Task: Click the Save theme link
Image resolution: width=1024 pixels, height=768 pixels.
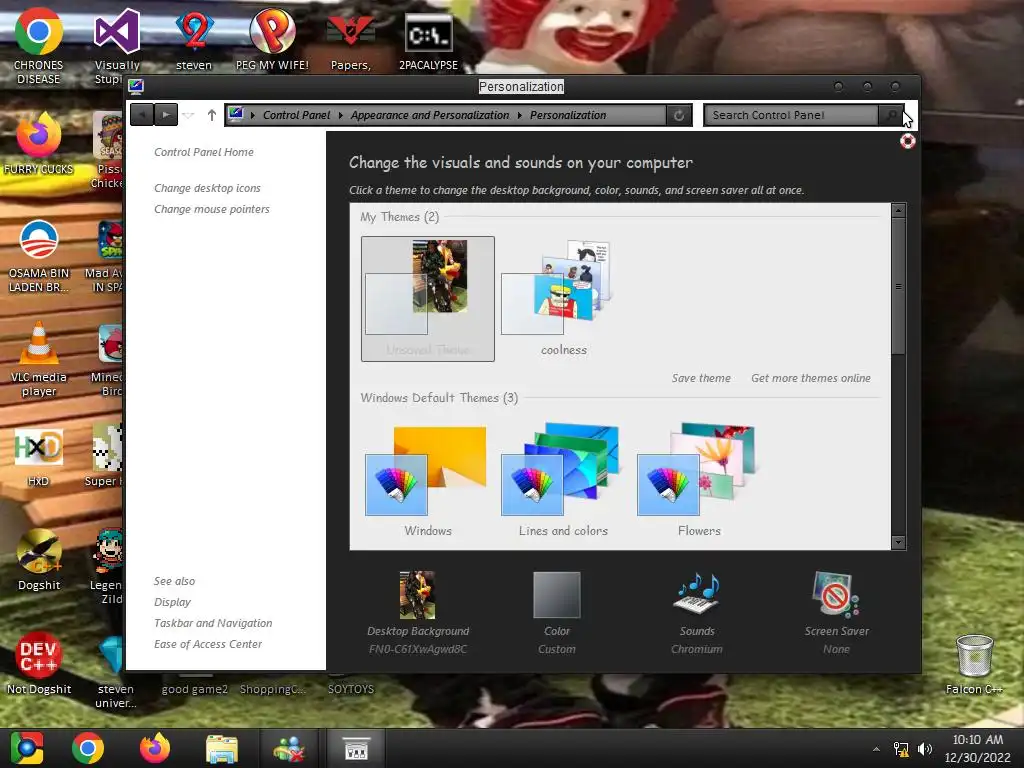Action: [x=701, y=378]
